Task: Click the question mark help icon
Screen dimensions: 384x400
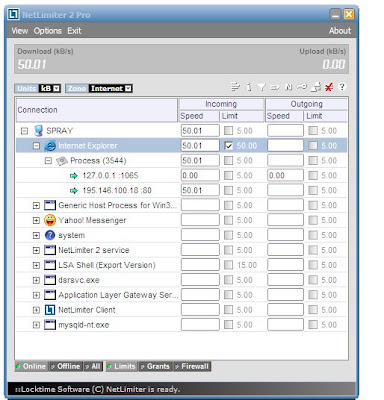Action: coord(342,87)
